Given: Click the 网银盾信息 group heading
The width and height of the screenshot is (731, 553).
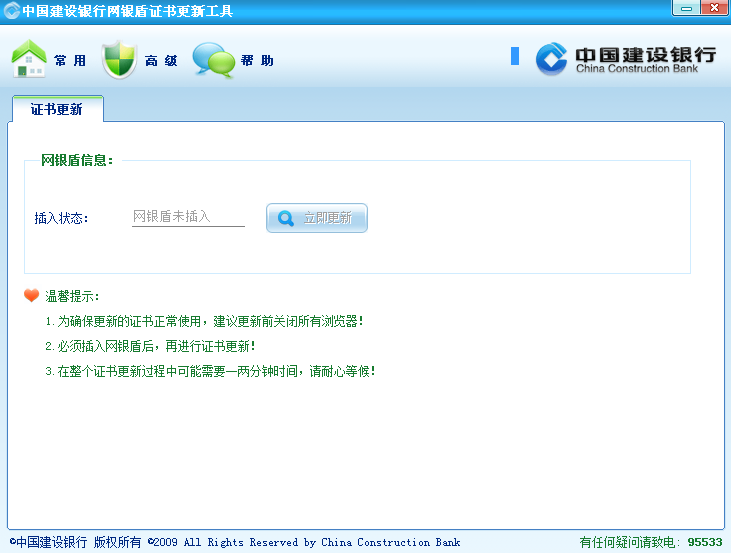Looking at the screenshot, I should point(77,160).
